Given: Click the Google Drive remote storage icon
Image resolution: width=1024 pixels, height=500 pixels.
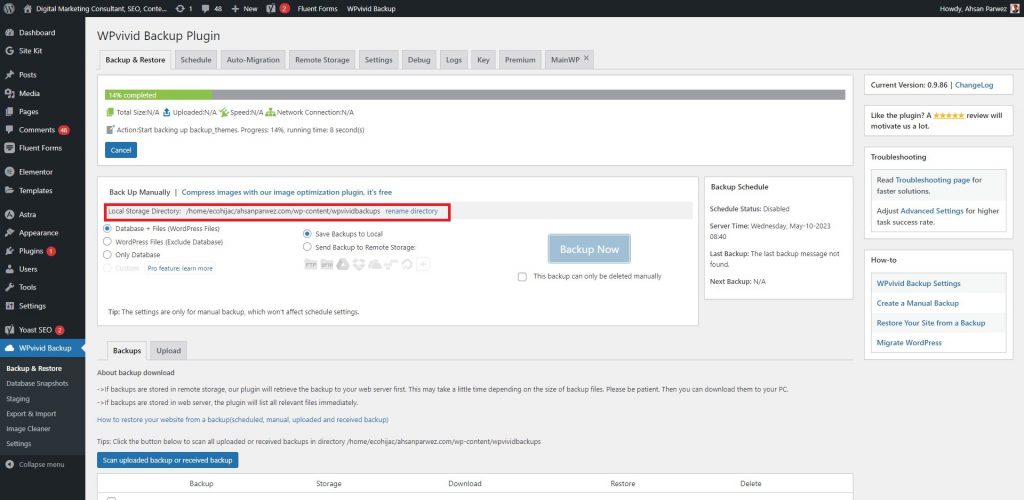Looking at the screenshot, I should pyautogui.click(x=343, y=264).
